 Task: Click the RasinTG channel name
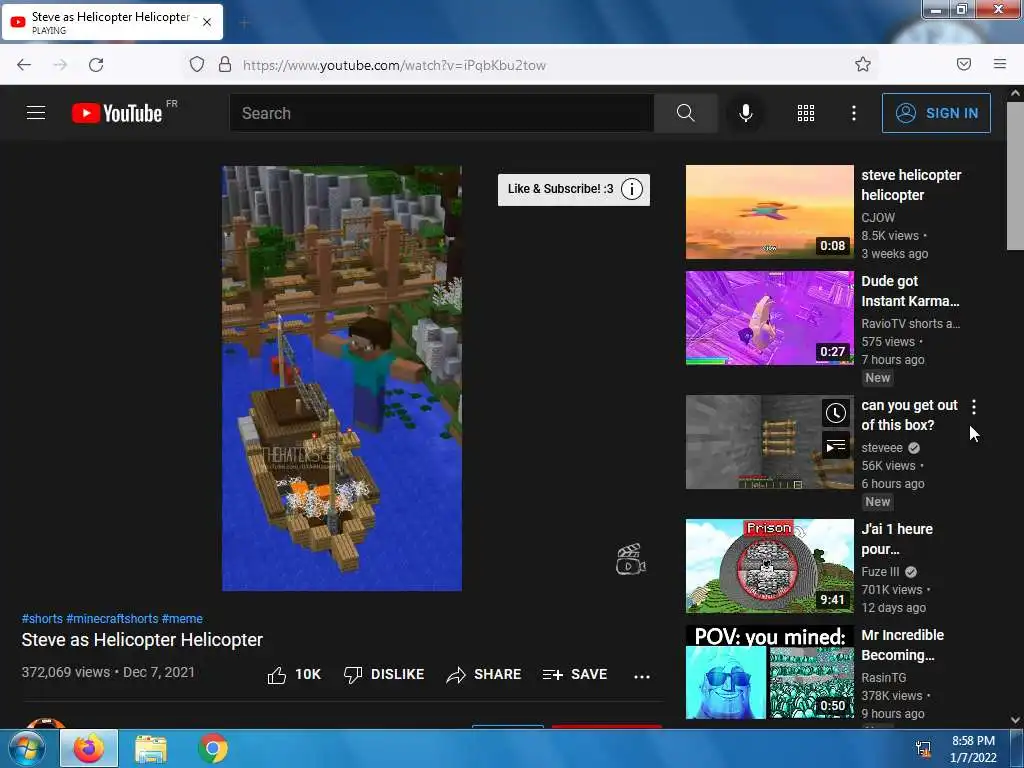click(883, 677)
